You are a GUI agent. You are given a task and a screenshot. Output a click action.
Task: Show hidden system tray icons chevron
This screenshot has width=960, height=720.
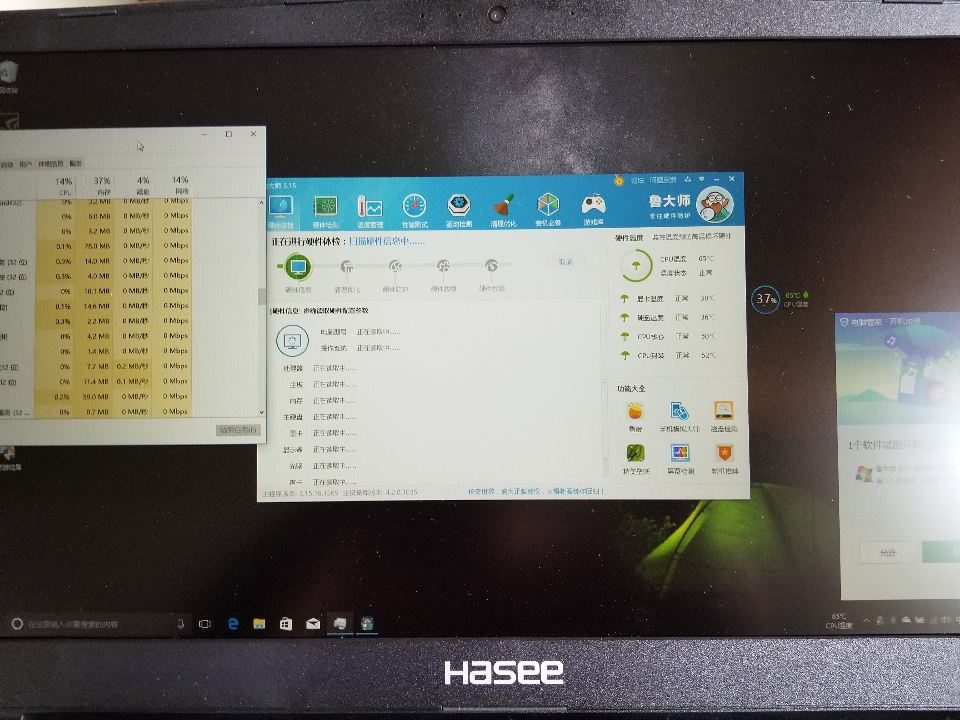pyautogui.click(x=866, y=620)
